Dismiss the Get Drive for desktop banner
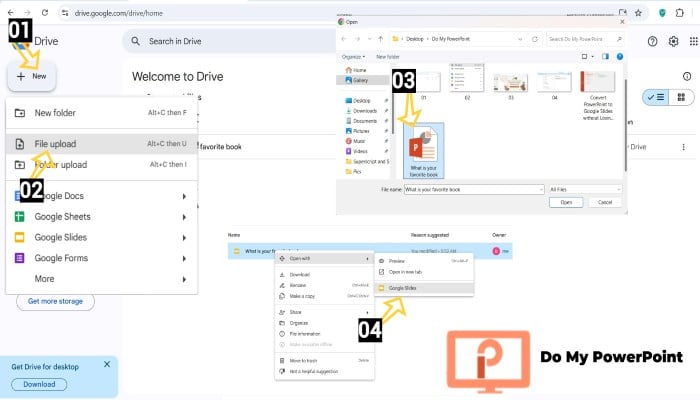 point(107,365)
